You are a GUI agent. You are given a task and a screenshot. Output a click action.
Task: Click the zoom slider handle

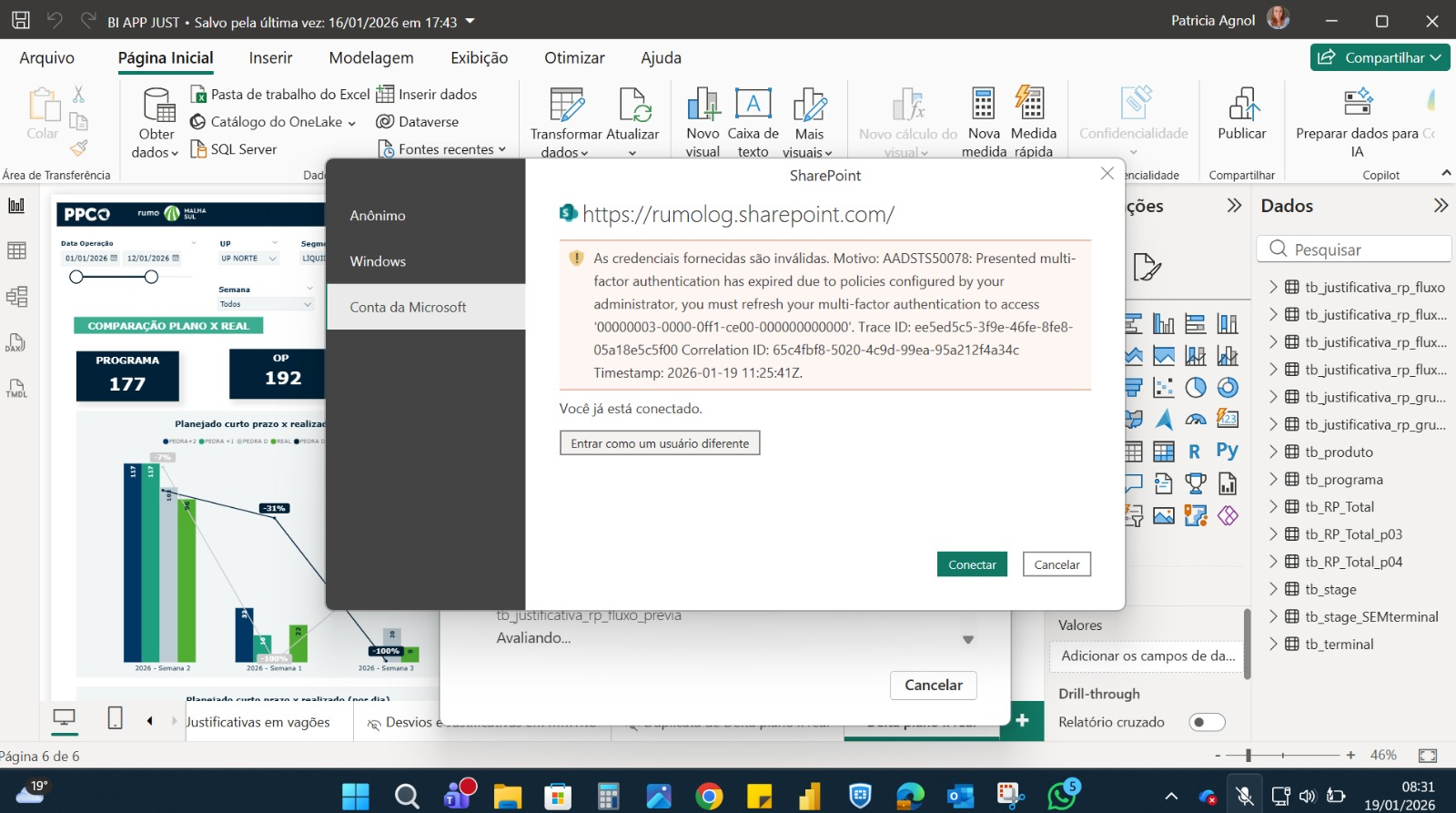tap(1249, 755)
